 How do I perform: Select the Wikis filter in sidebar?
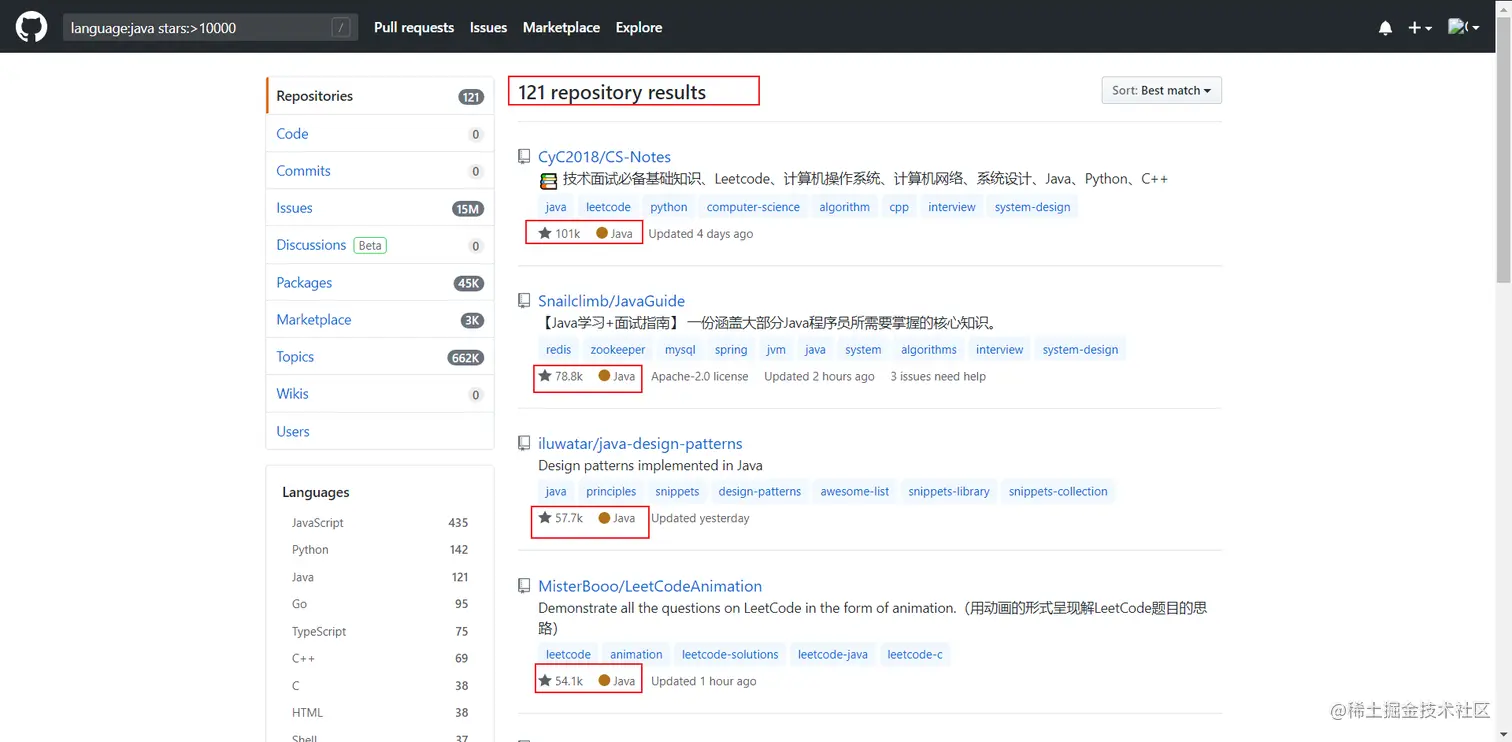tap(380, 394)
